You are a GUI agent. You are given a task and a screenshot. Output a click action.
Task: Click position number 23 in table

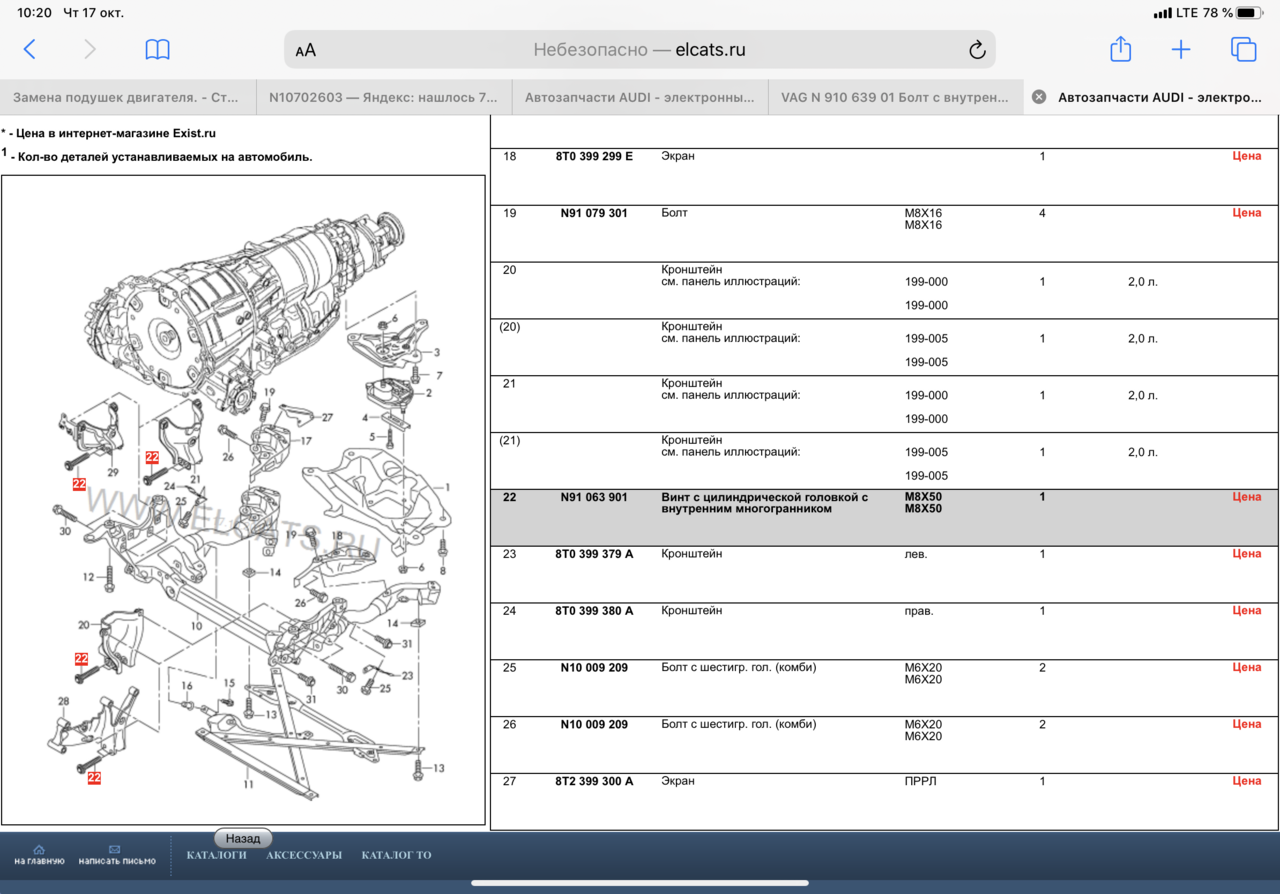[509, 553]
